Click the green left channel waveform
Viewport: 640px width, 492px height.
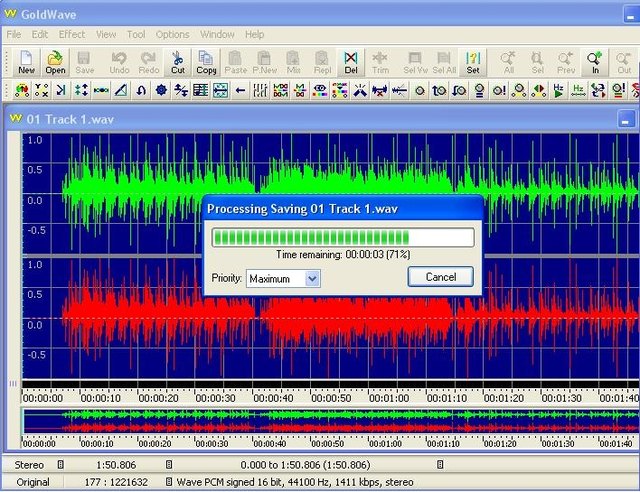click(x=331, y=193)
